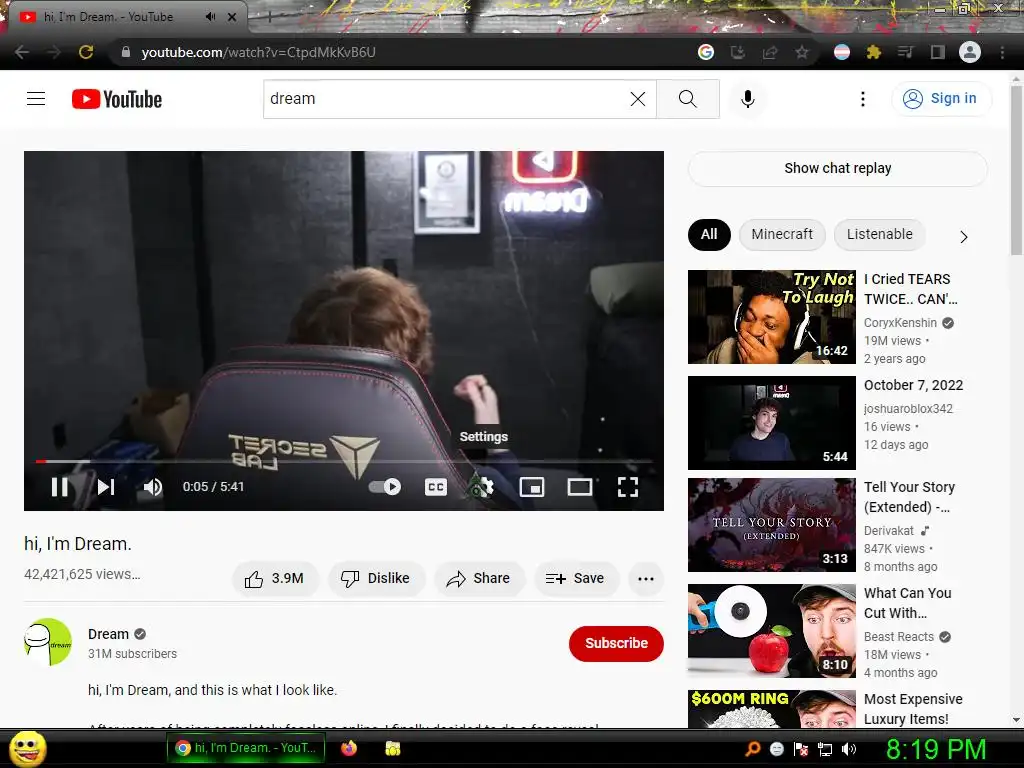
Task: Click the install app icon in address bar
Action: [737, 52]
